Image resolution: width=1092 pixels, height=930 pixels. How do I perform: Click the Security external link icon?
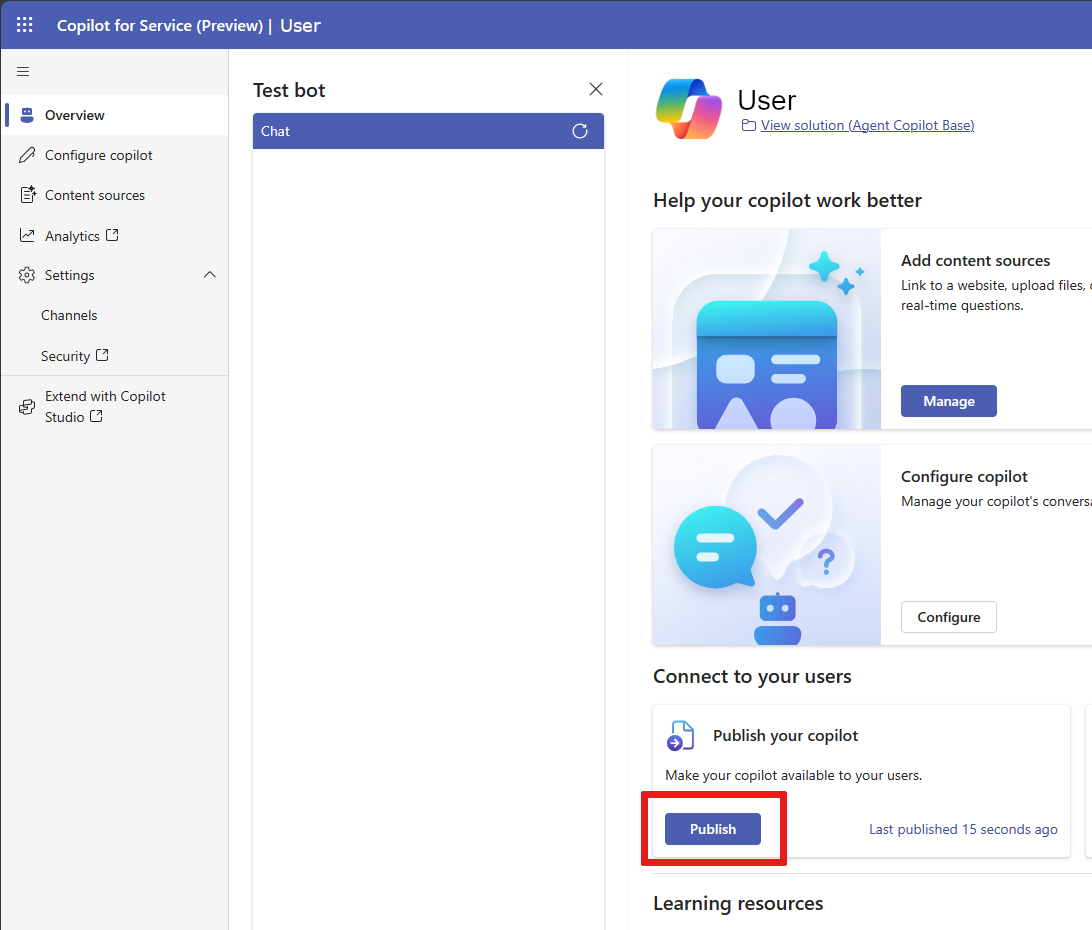coord(102,355)
